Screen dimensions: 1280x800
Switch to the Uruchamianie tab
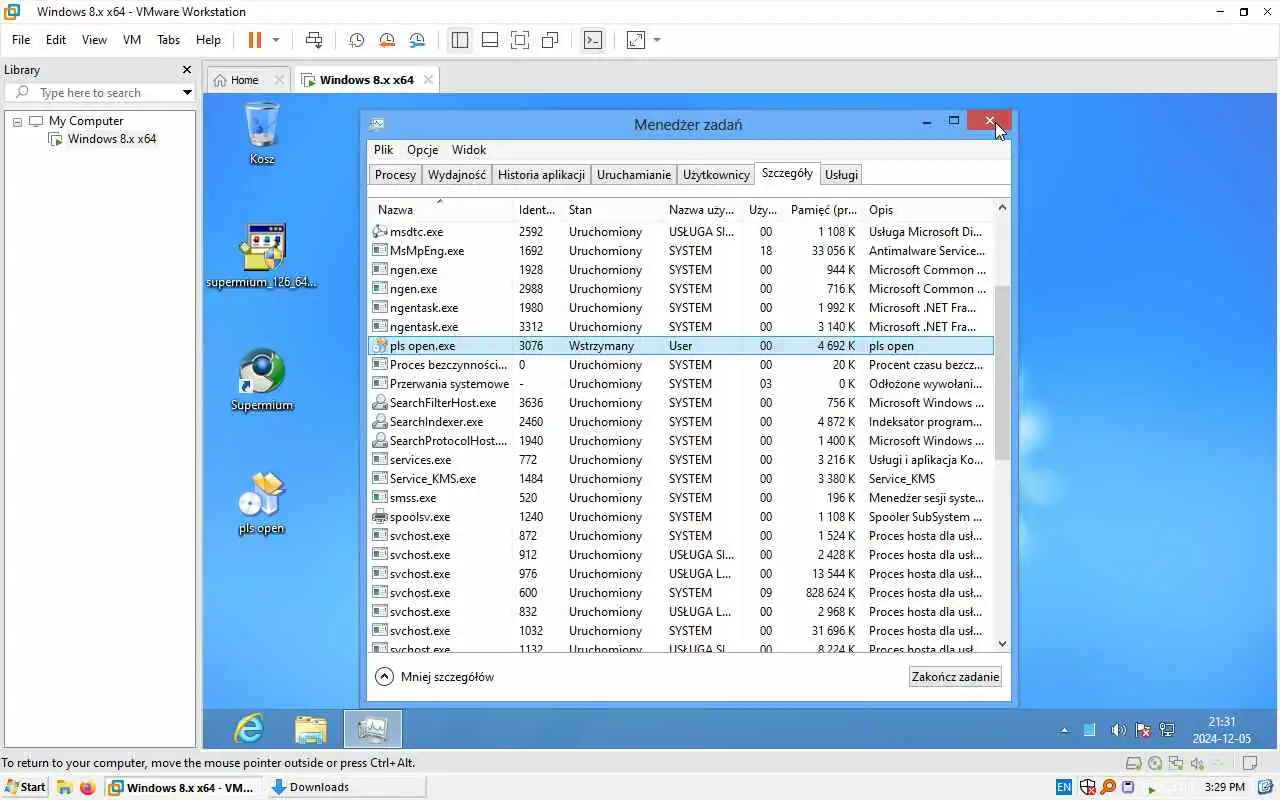pos(634,174)
